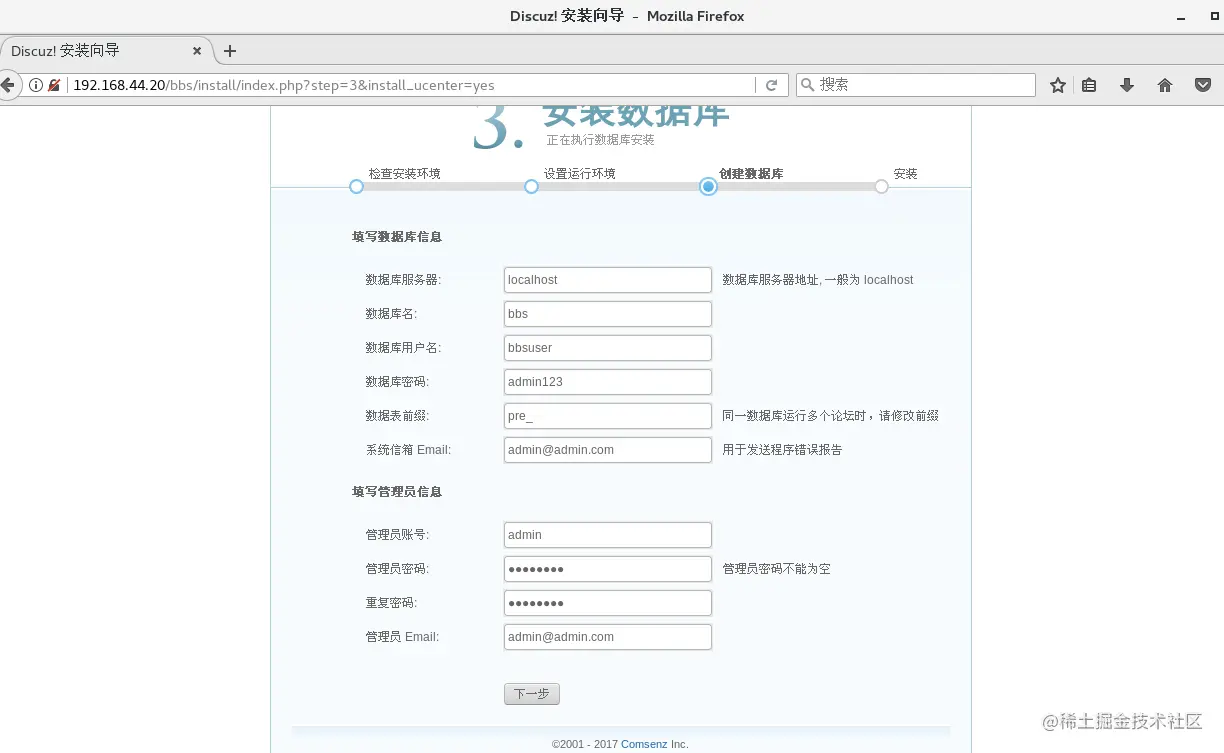
Task: Click the 管理员 Email: label
Action: point(402,637)
